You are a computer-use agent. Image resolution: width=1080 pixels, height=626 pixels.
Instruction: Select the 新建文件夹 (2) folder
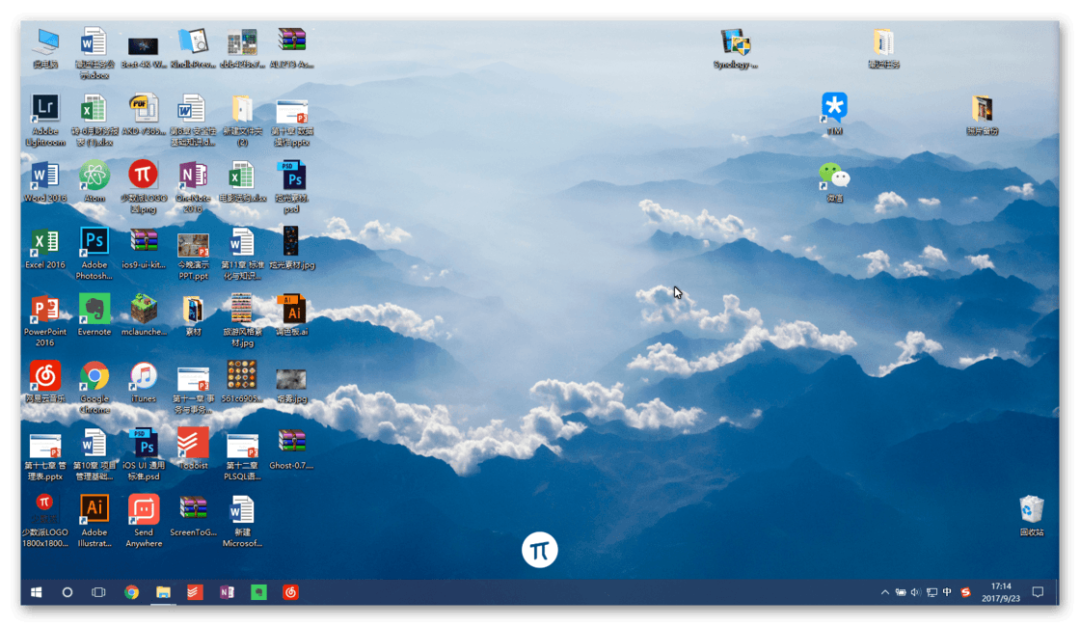[x=242, y=120]
